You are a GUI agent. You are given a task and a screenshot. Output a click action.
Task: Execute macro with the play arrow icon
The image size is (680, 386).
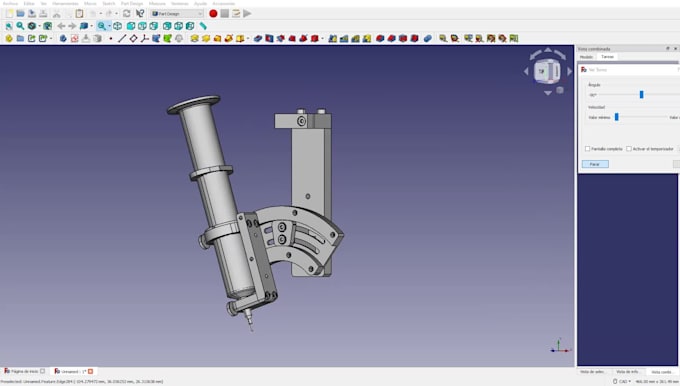pos(247,14)
